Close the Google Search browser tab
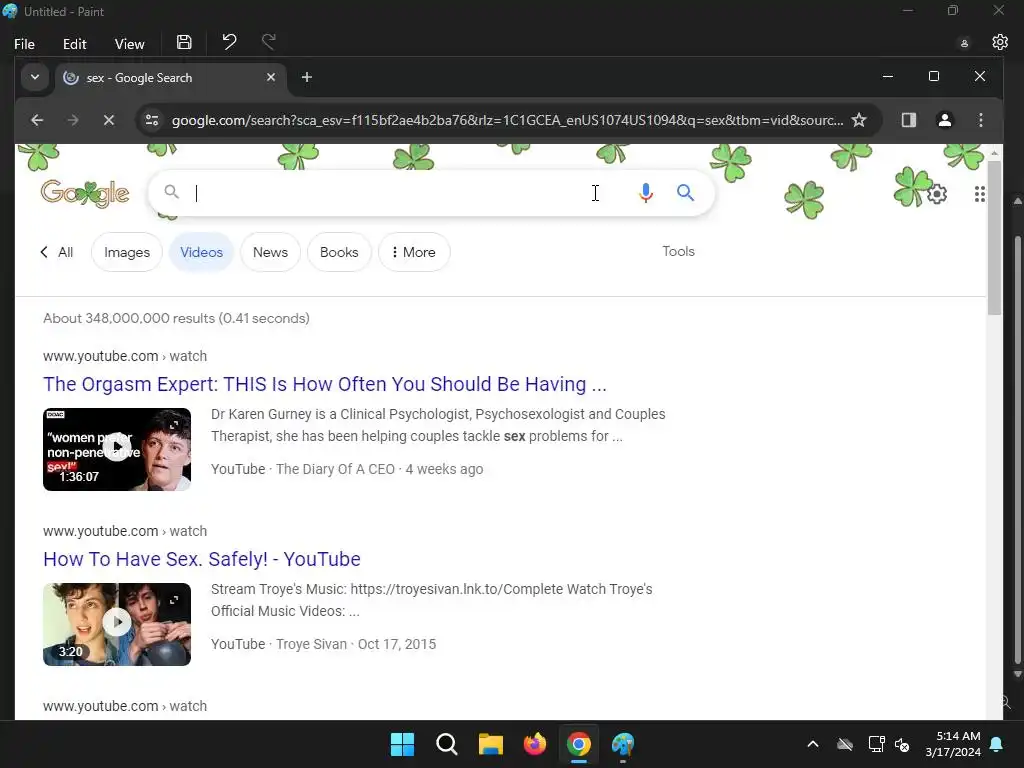 [270, 77]
